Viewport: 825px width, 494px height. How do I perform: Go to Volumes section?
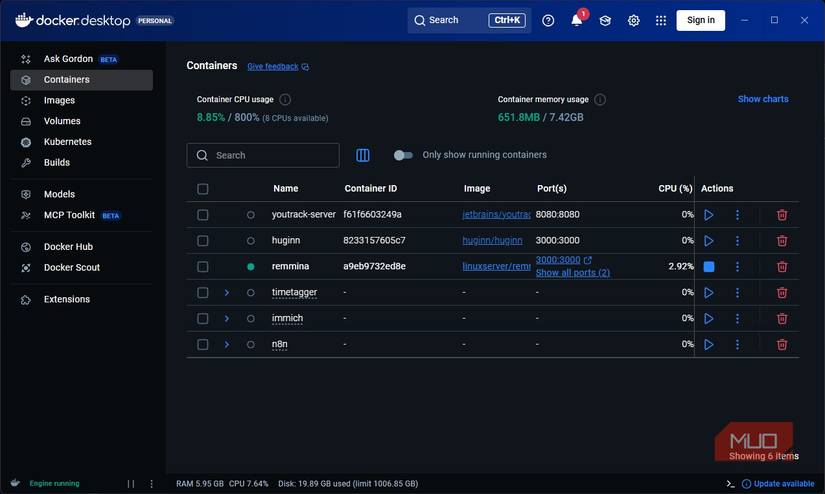[82, 121]
